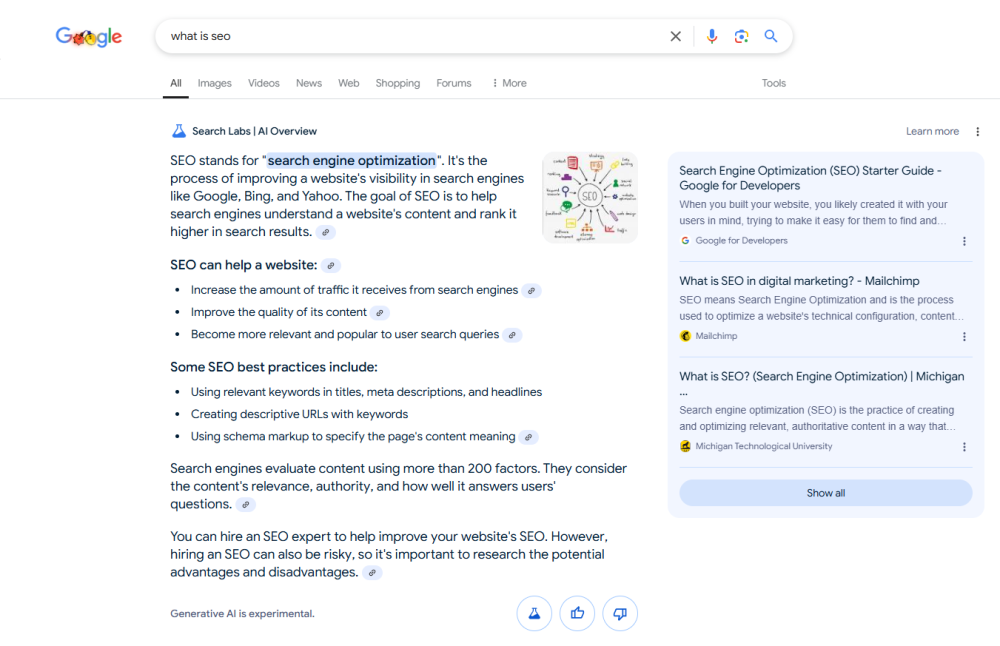1000x646 pixels.
Task: Start voice search with the microphone icon
Action: (711, 36)
